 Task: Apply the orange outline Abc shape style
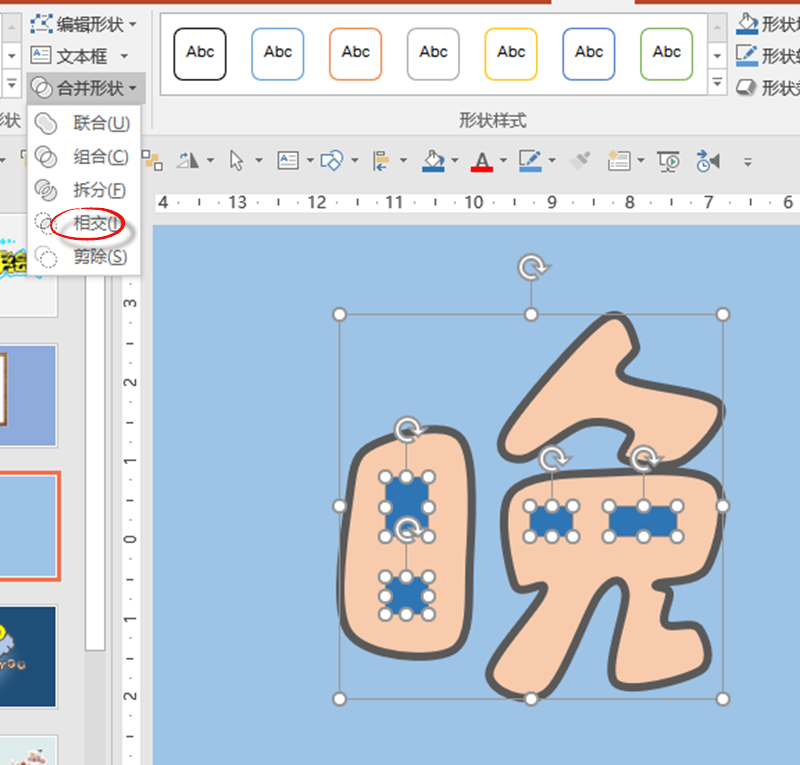tap(355, 53)
